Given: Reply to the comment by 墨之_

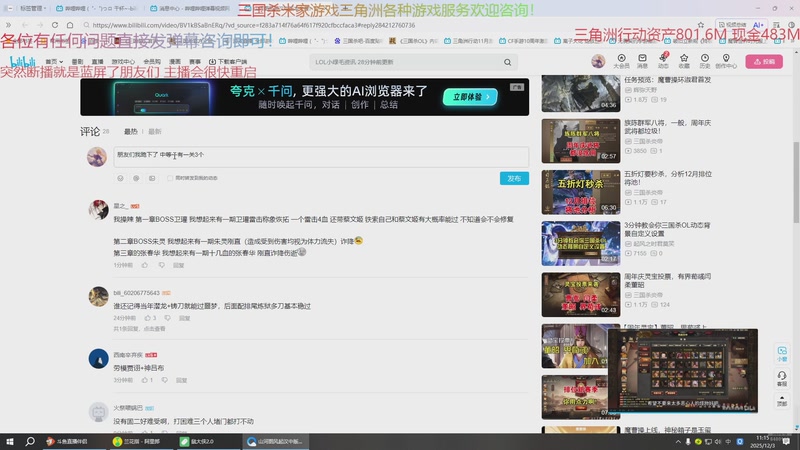Looking at the screenshot, I should [179, 265].
